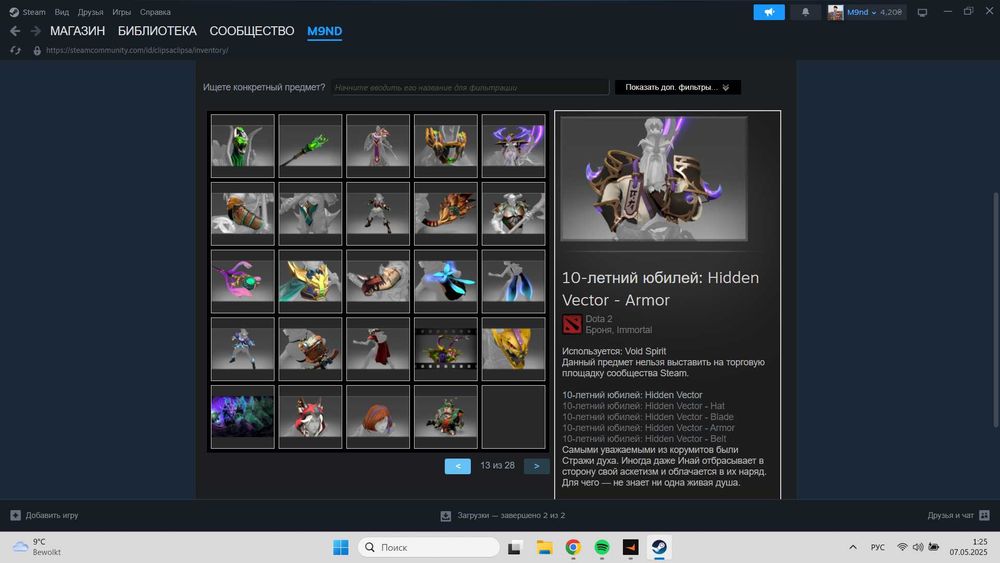Select the golden mask item thumbnail

point(513,349)
